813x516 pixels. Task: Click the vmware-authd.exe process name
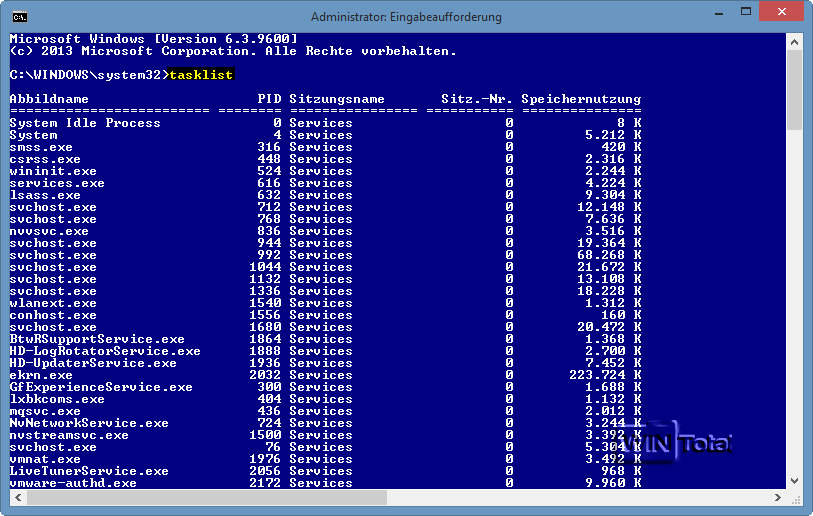pyautogui.click(x=73, y=483)
